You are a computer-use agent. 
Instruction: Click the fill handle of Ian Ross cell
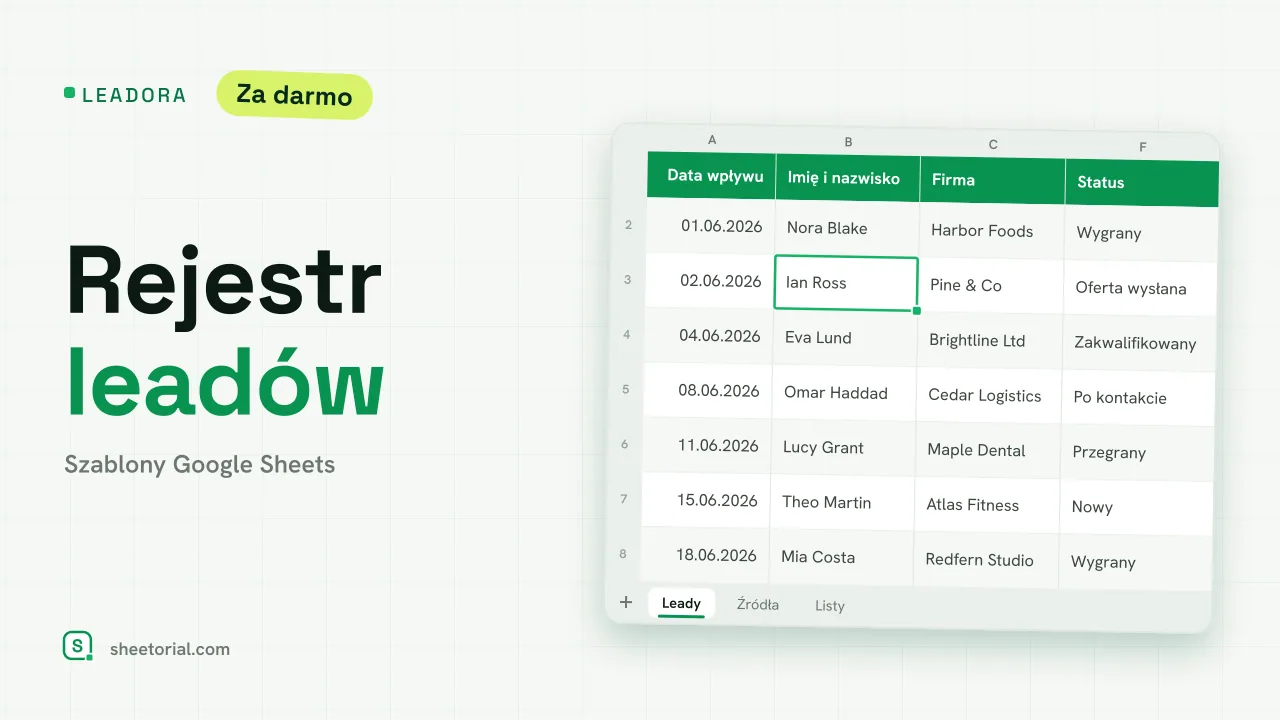(x=917, y=311)
